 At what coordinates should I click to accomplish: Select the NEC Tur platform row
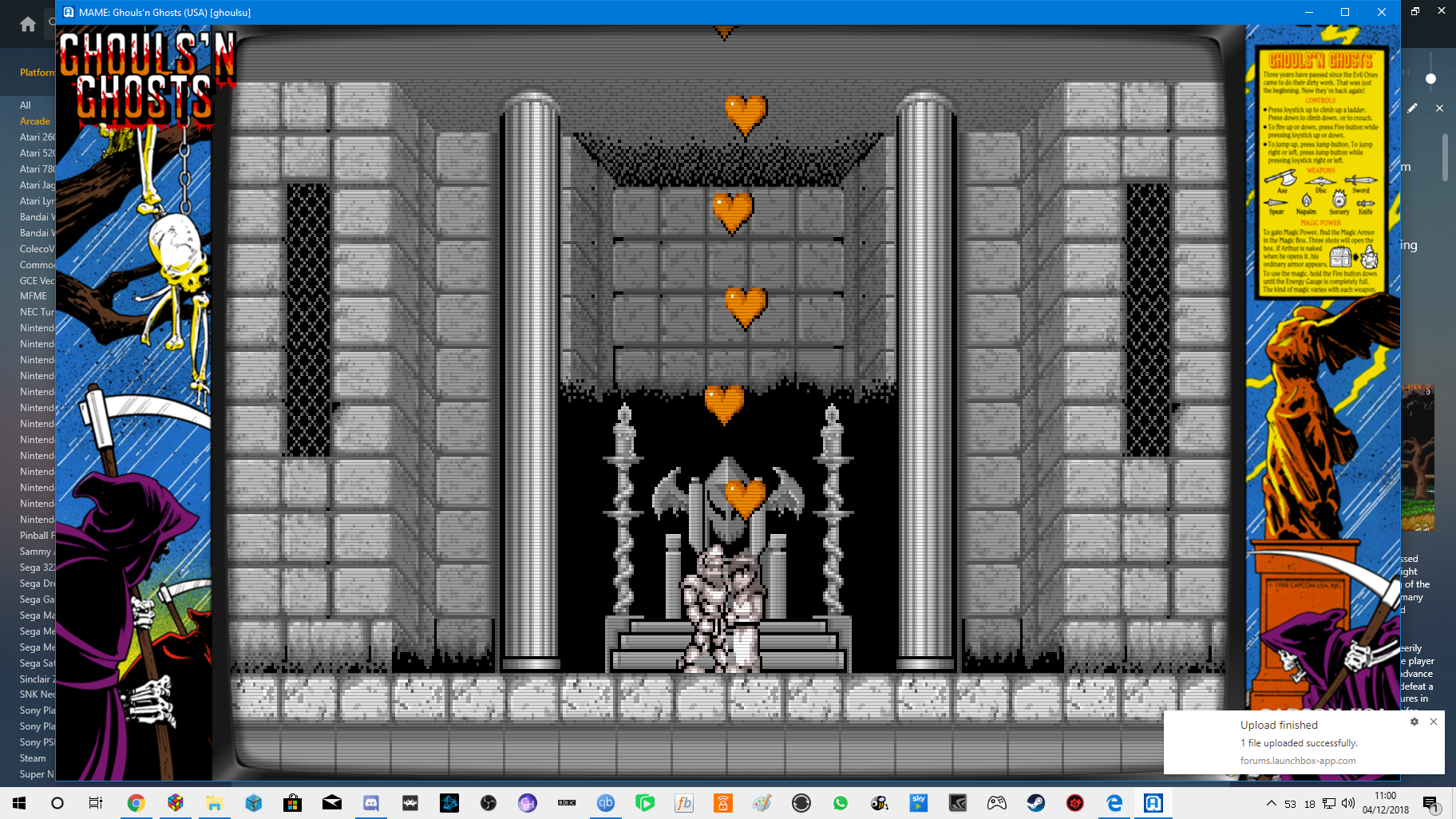[x=37, y=312]
